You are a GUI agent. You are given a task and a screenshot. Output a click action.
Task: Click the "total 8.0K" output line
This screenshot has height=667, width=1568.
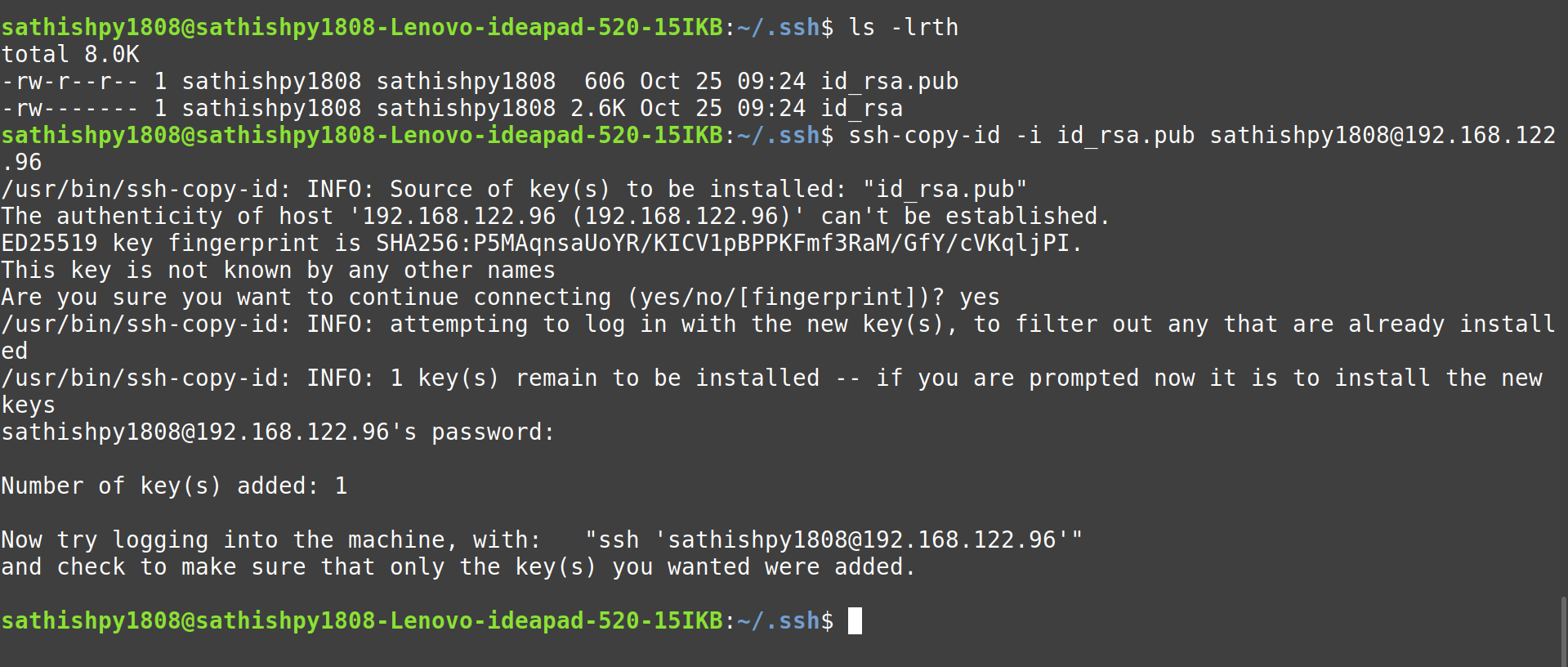70,55
